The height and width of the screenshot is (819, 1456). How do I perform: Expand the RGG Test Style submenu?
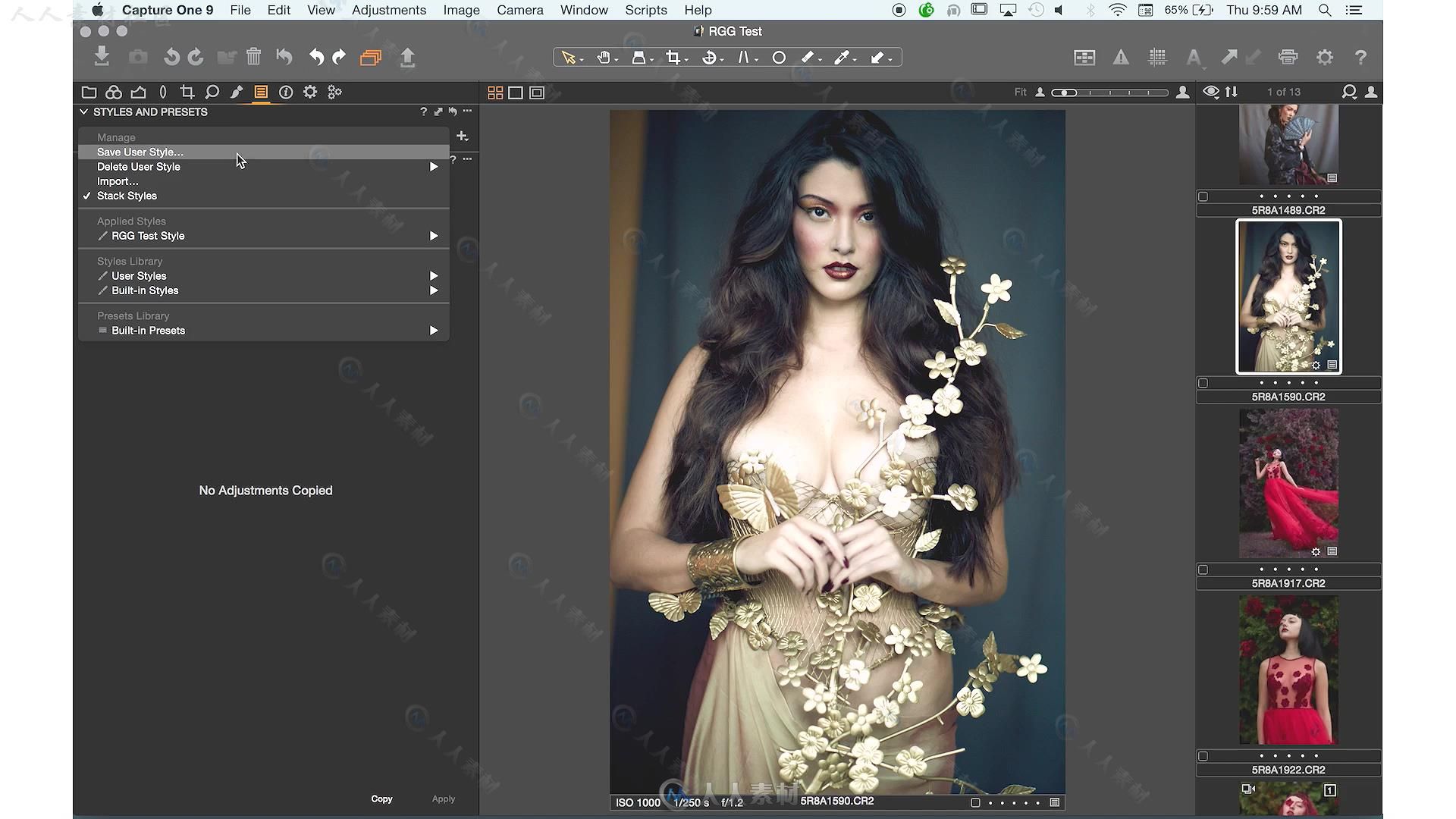click(434, 236)
